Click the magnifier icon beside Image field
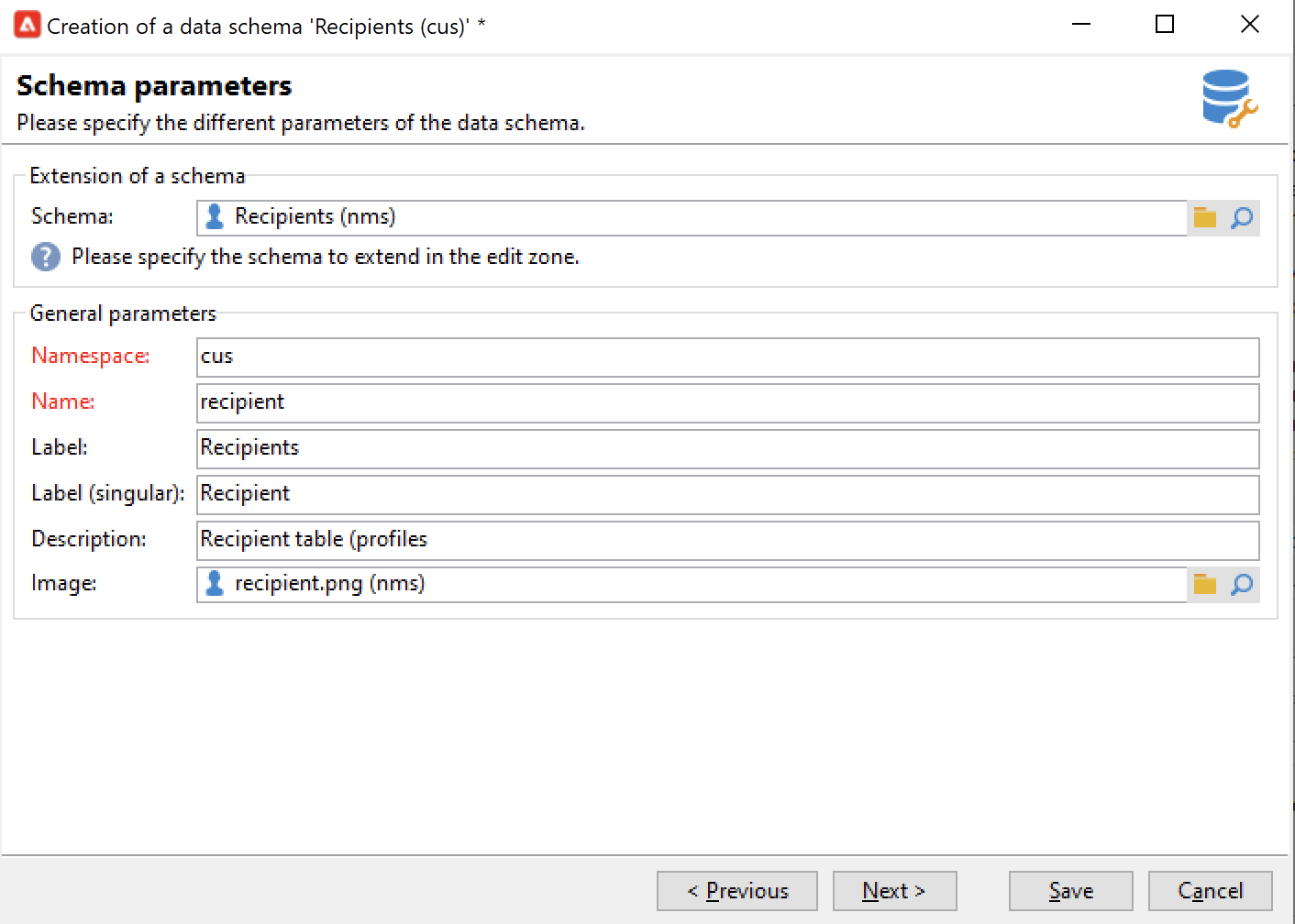 (x=1242, y=585)
